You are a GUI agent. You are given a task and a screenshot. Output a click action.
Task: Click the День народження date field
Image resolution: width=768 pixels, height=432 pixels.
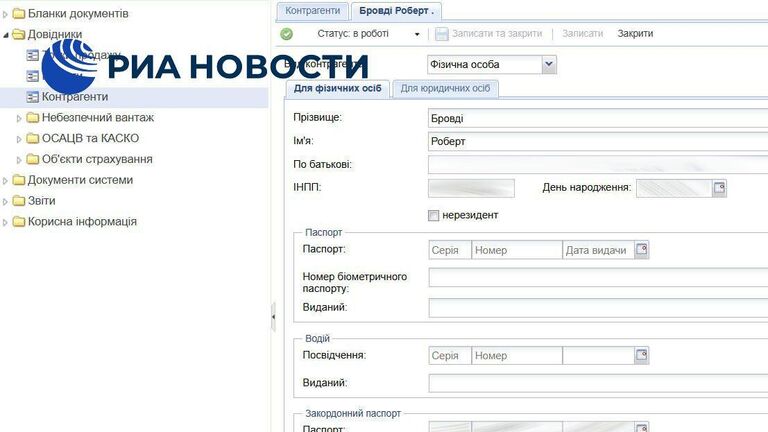[674, 188]
